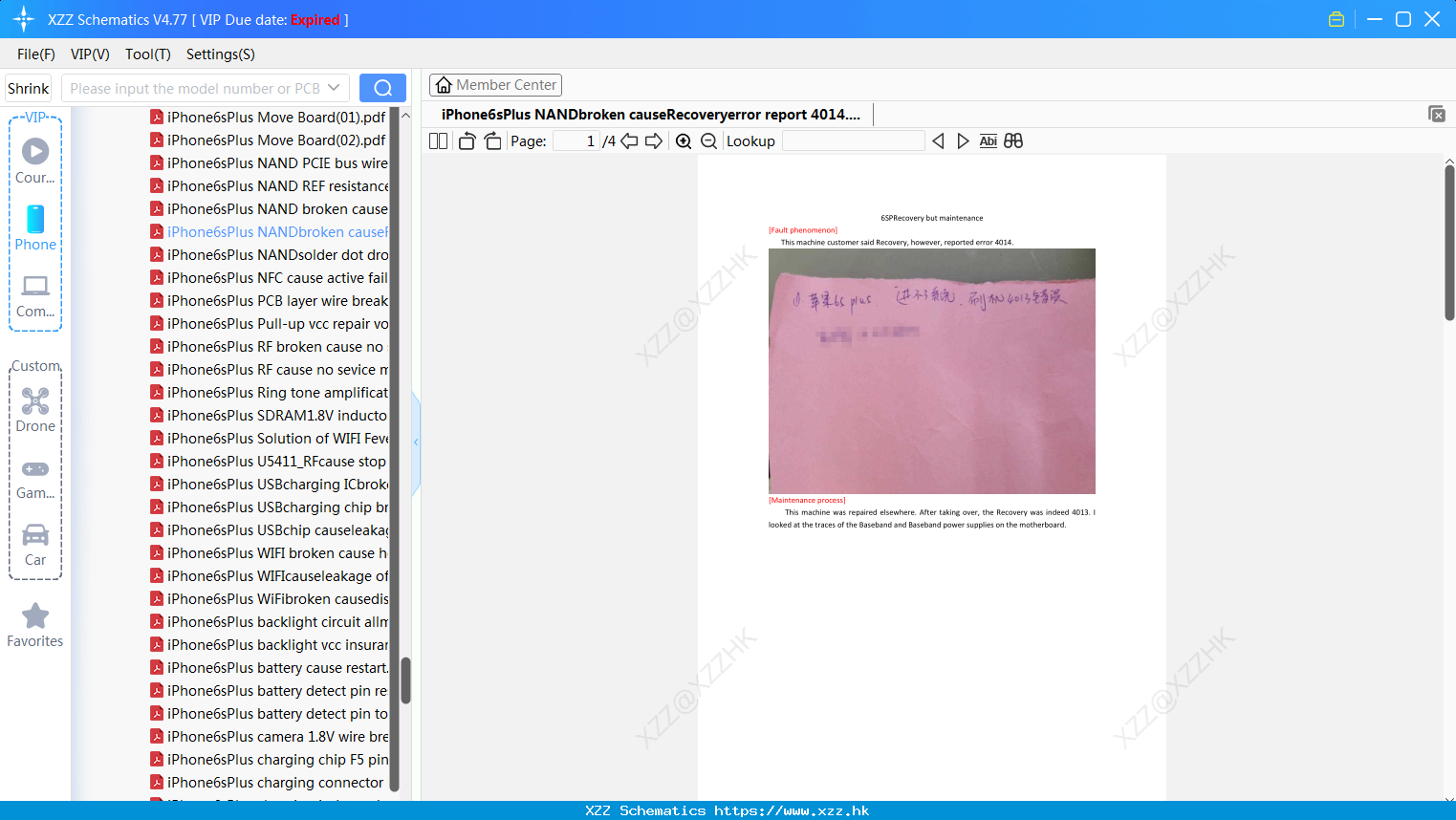Rotate the page clockwise

pos(492,141)
